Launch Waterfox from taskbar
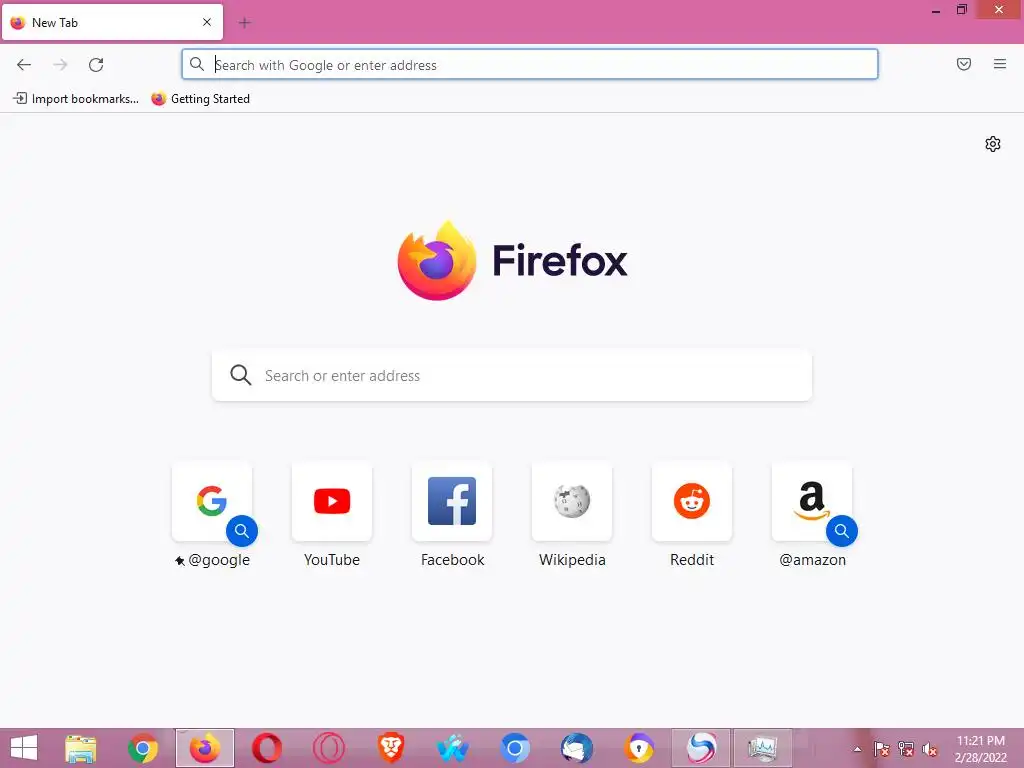Viewport: 1024px width, 768px height. (453, 748)
